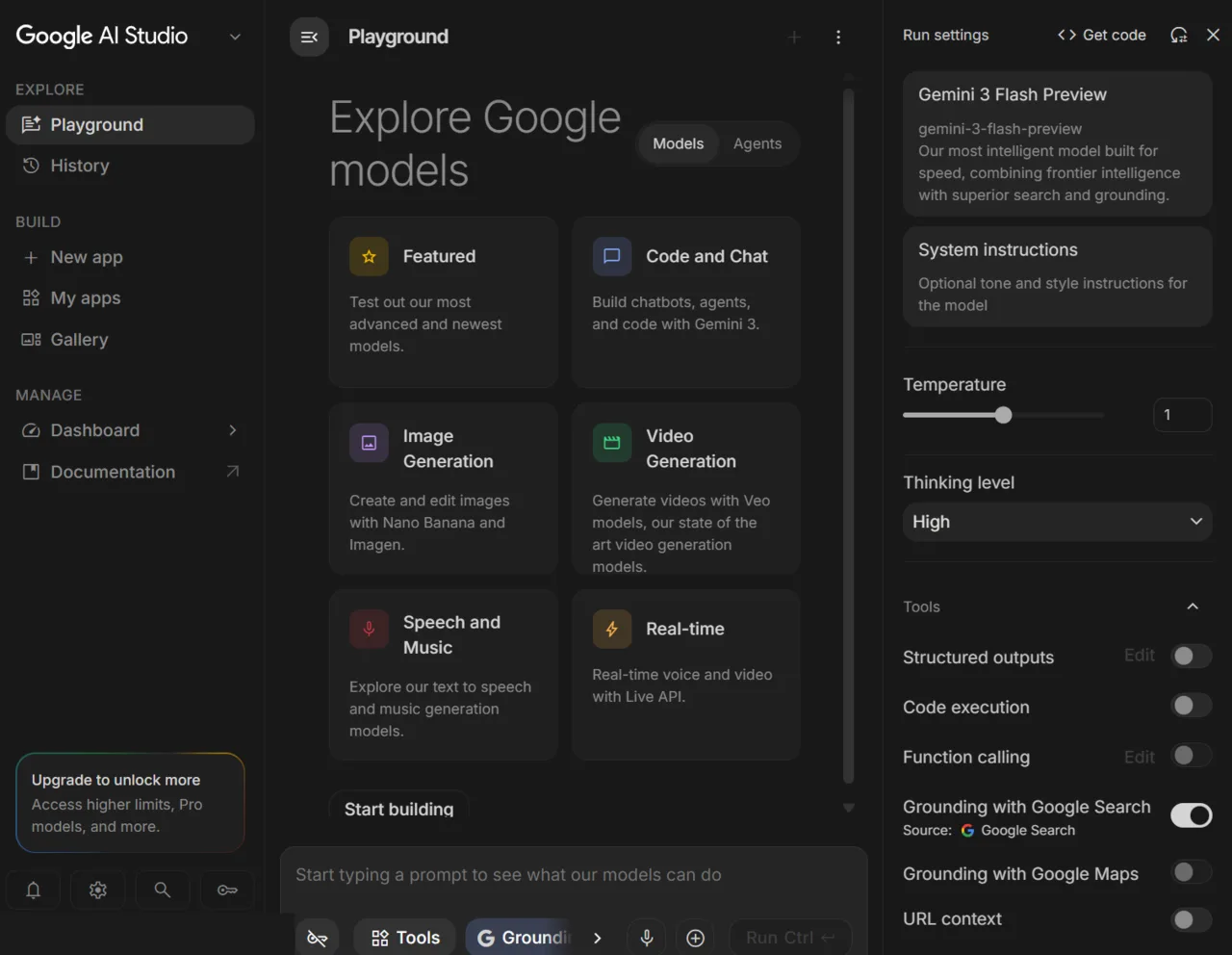
Task: Click the Playground sidebar icon
Action: [x=31, y=124]
